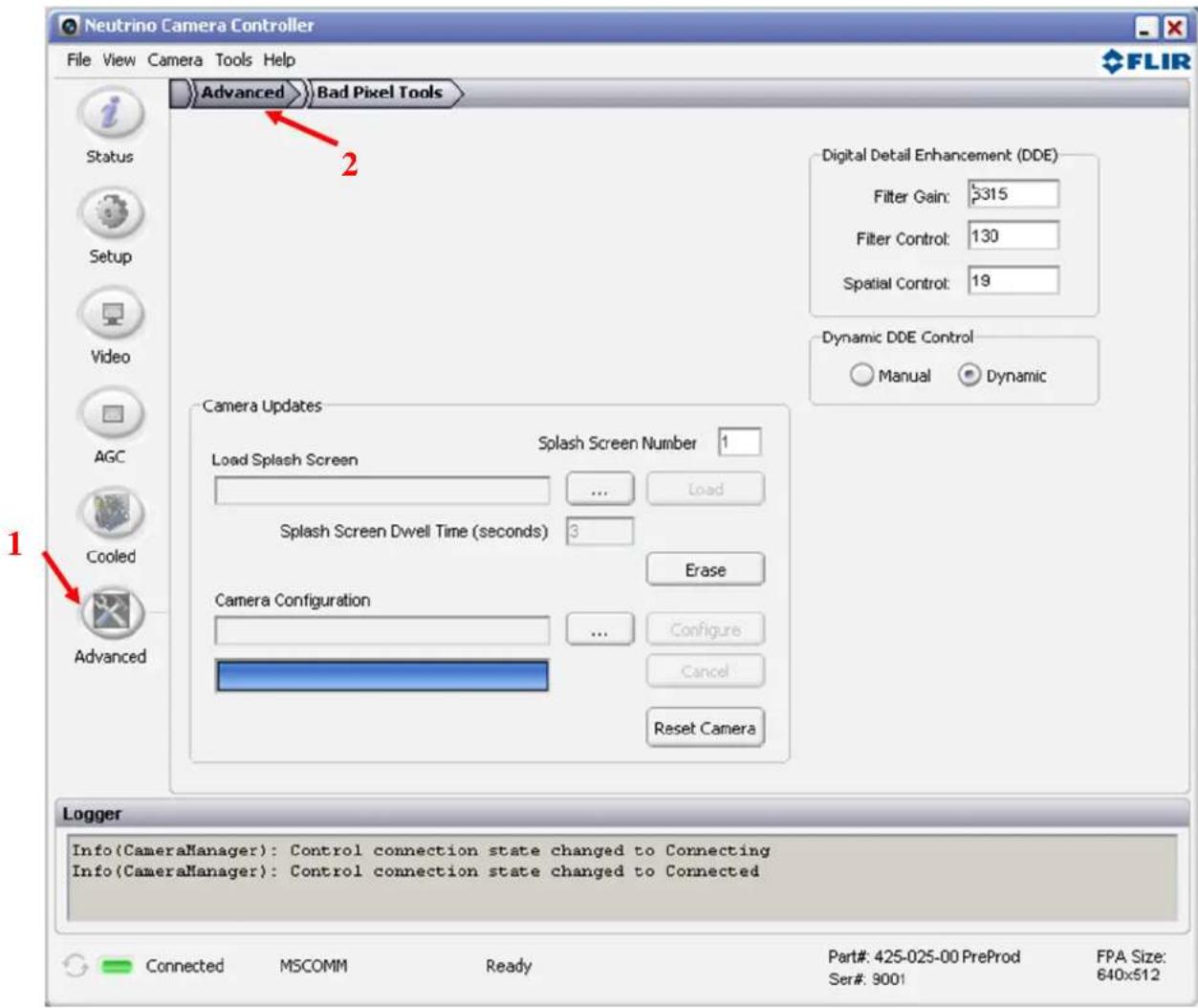The height and width of the screenshot is (1008, 1198).
Task: Click the FPA Size 640x512 text
Action: 1130,966
